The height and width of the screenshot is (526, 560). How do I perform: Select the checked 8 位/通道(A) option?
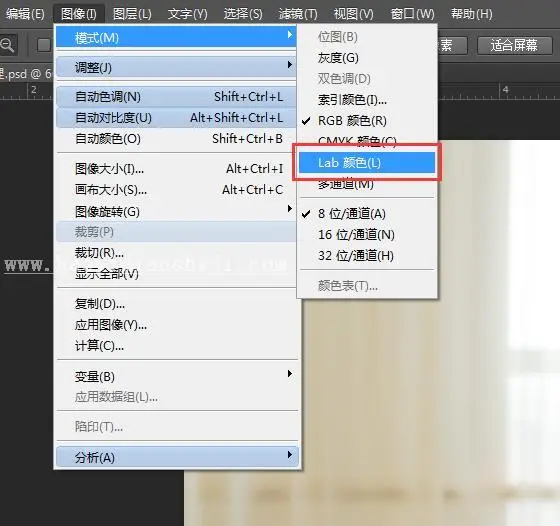point(367,214)
